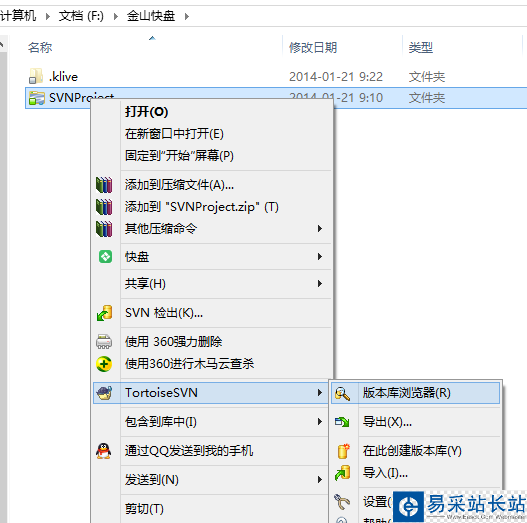Expand submenu arrow beside 其他压缩命令
Image resolution: width=527 pixels, height=523 pixels.
pyautogui.click(x=320, y=229)
